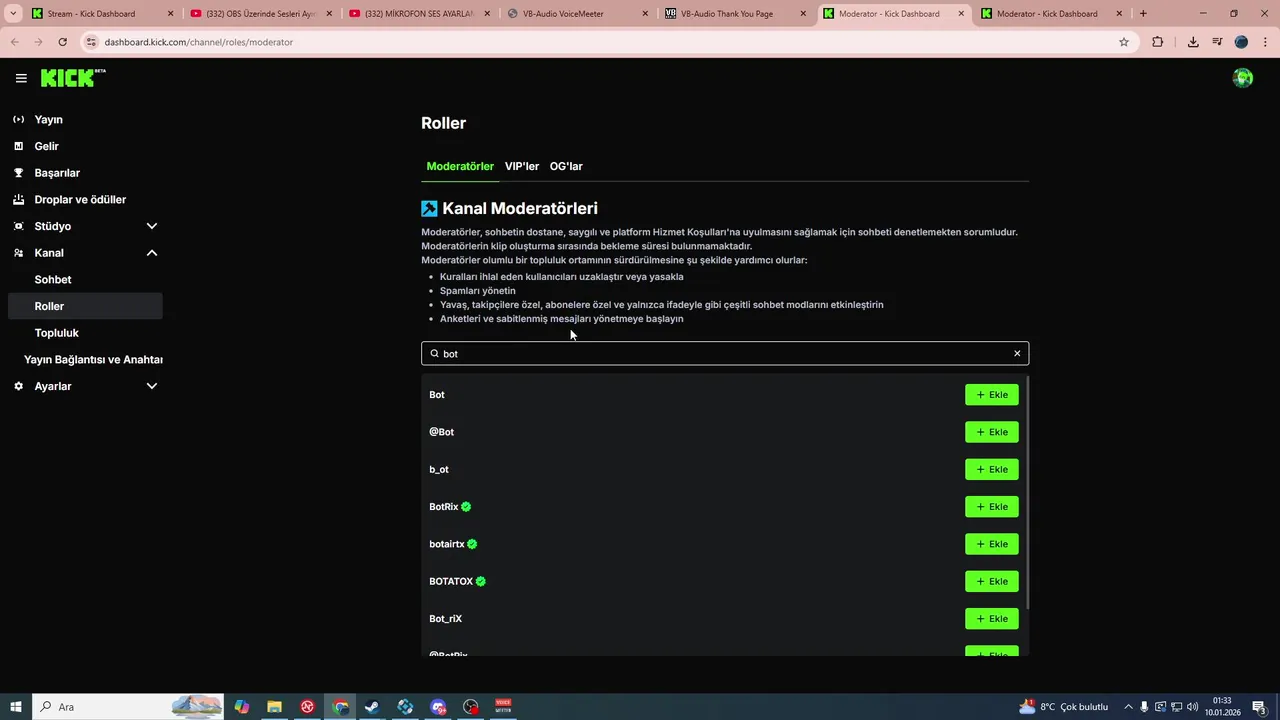Viewport: 1280px width, 720px height.
Task: View site information icon in address bar
Action: pyautogui.click(x=91, y=42)
